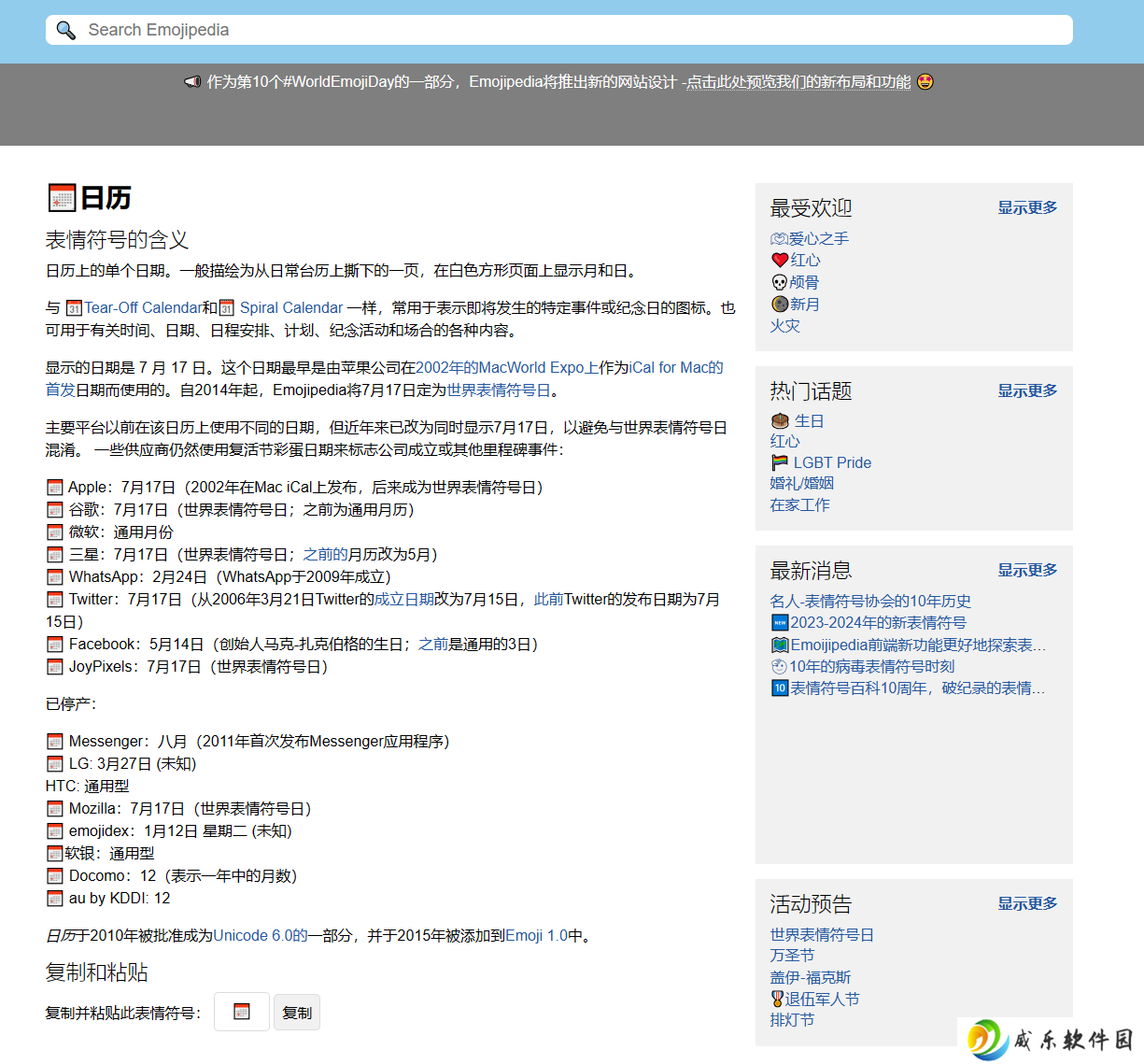Click the calendar icon beside JoyPixels: 7月17日
The height and width of the screenshot is (1064, 1144).
click(55, 667)
